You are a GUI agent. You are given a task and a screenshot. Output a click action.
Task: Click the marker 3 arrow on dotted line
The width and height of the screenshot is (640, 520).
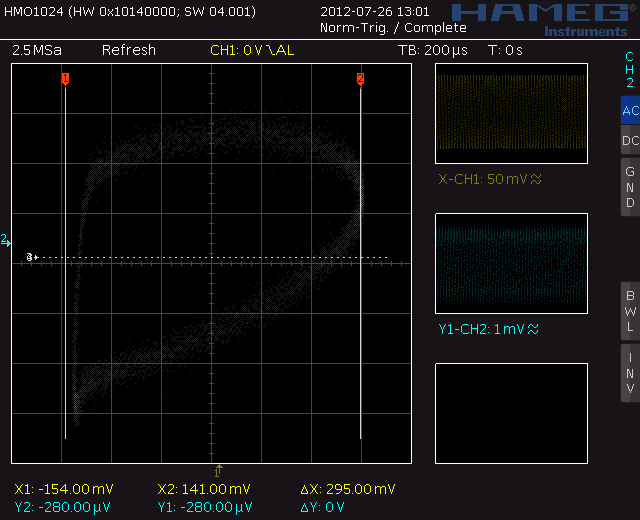point(32,257)
